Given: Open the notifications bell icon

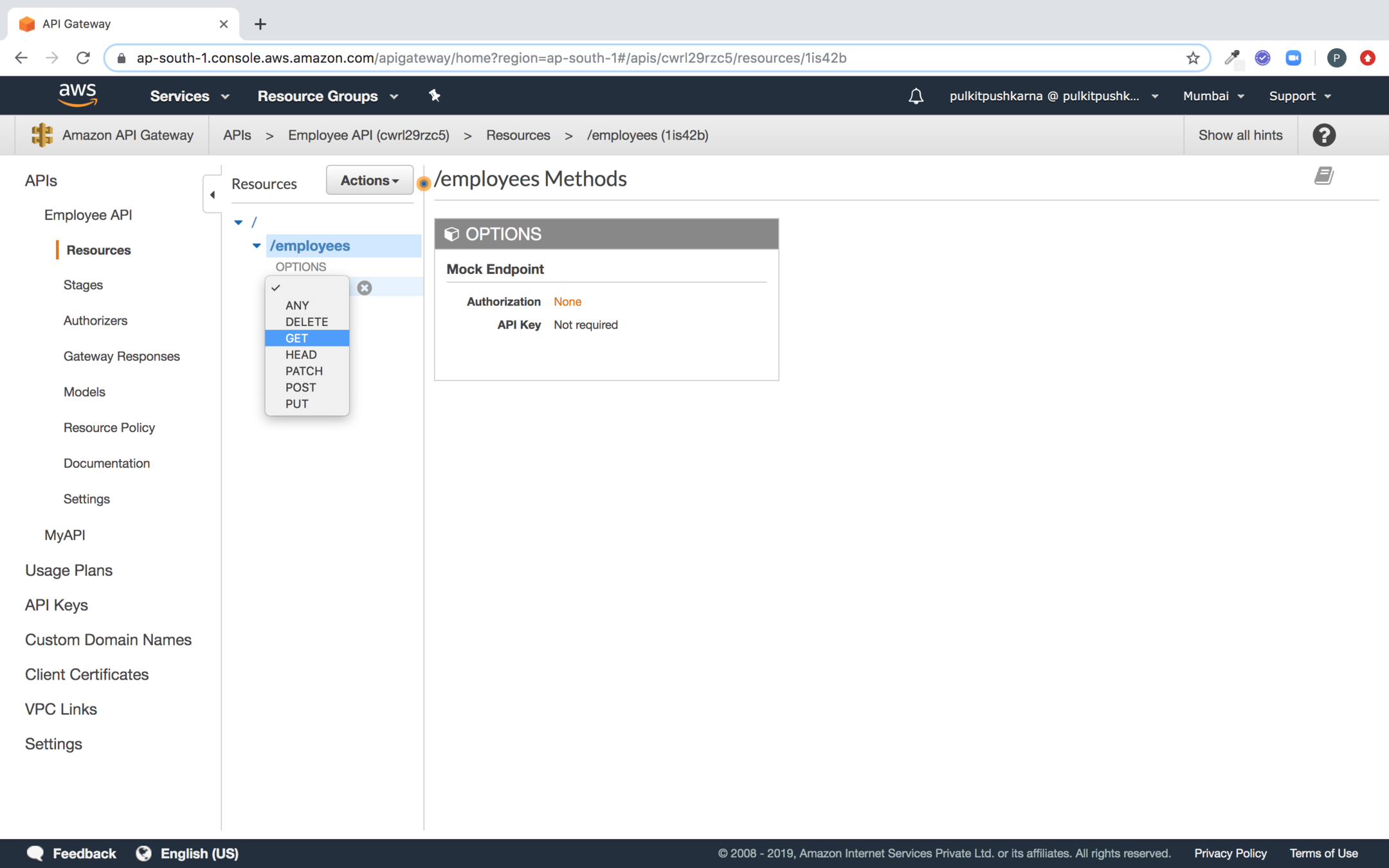Looking at the screenshot, I should pyautogui.click(x=916, y=96).
